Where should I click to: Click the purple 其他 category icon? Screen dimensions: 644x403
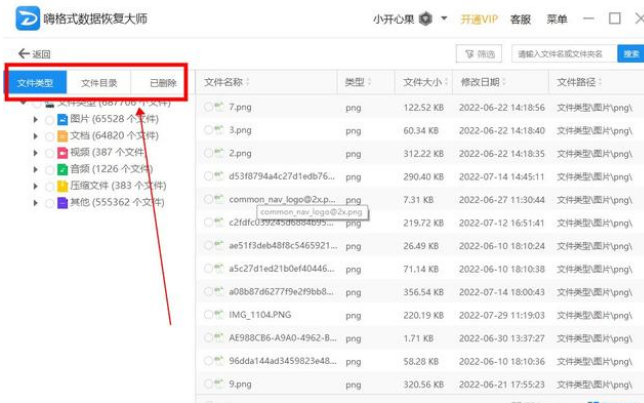point(62,202)
